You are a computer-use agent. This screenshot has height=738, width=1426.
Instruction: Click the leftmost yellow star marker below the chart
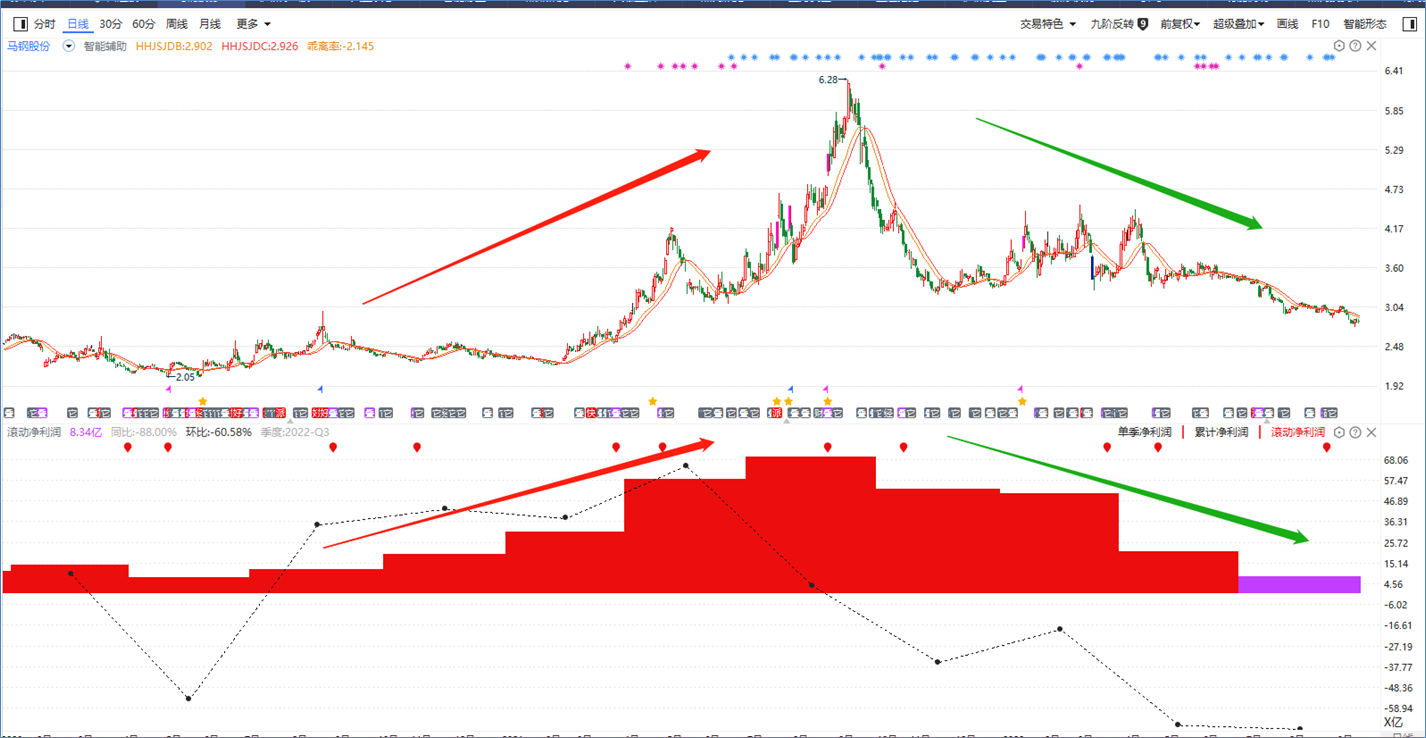(203, 401)
